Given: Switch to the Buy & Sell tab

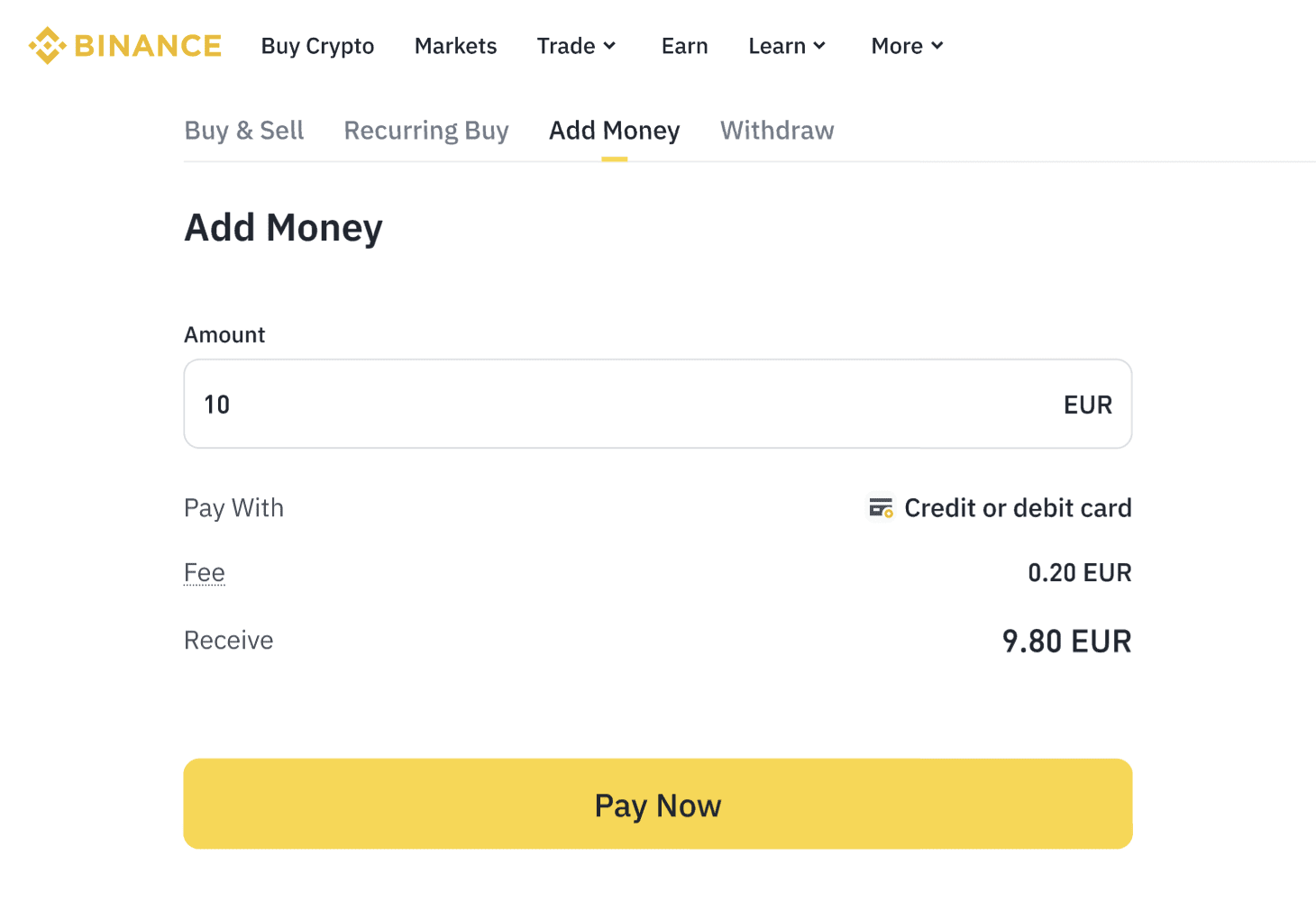Looking at the screenshot, I should [244, 131].
